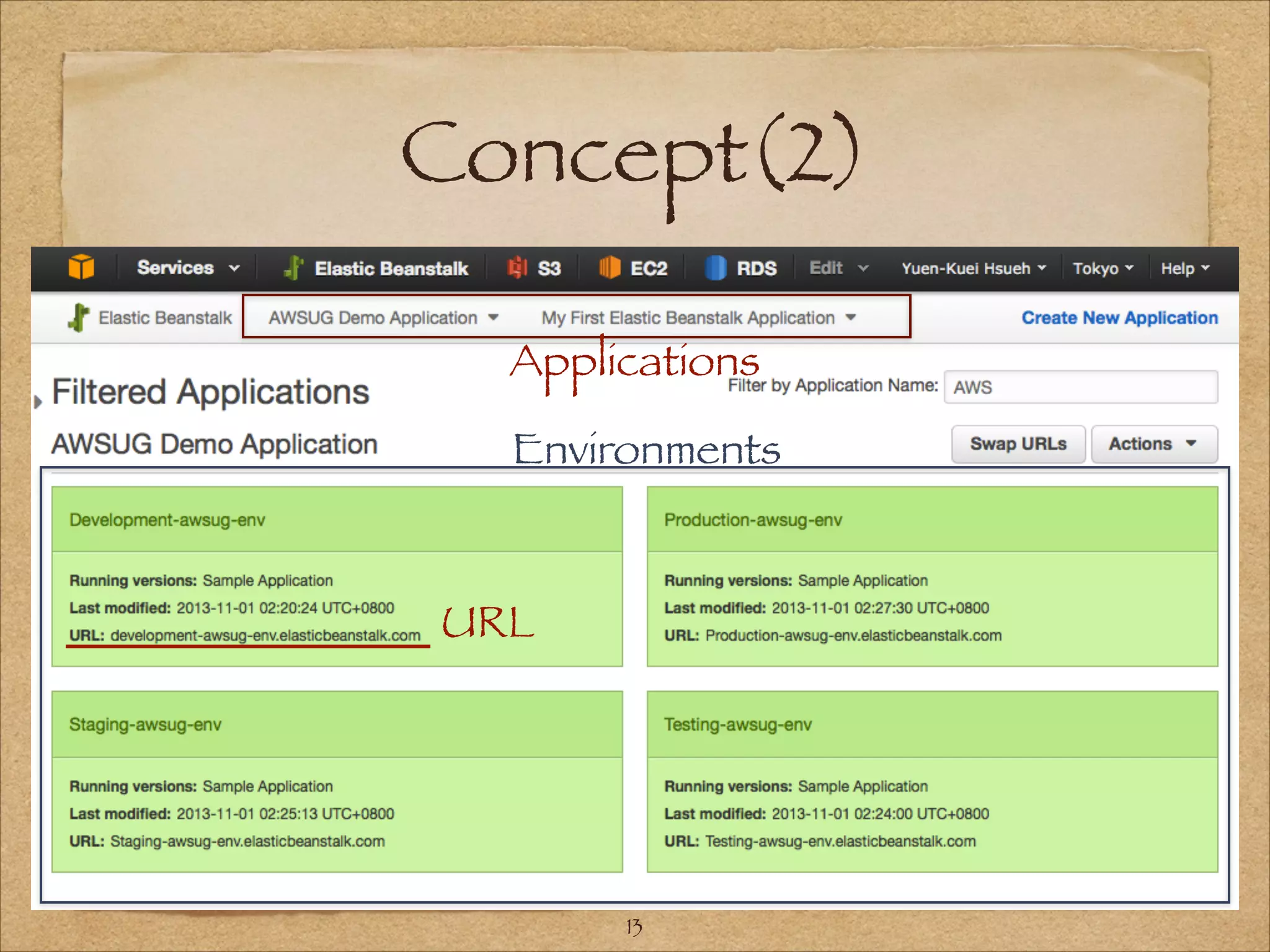The image size is (1270, 952).
Task: Click Development last modified 02:20:24 timestamp
Action: pos(285,608)
